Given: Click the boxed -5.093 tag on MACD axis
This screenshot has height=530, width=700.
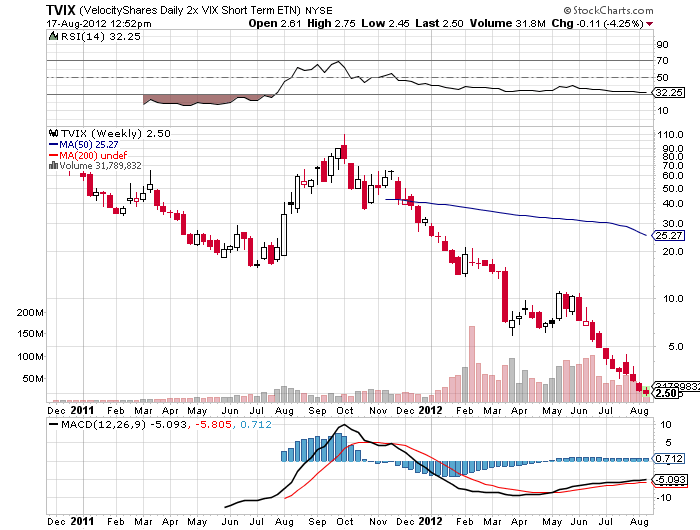Looking at the screenshot, I should click(670, 480).
